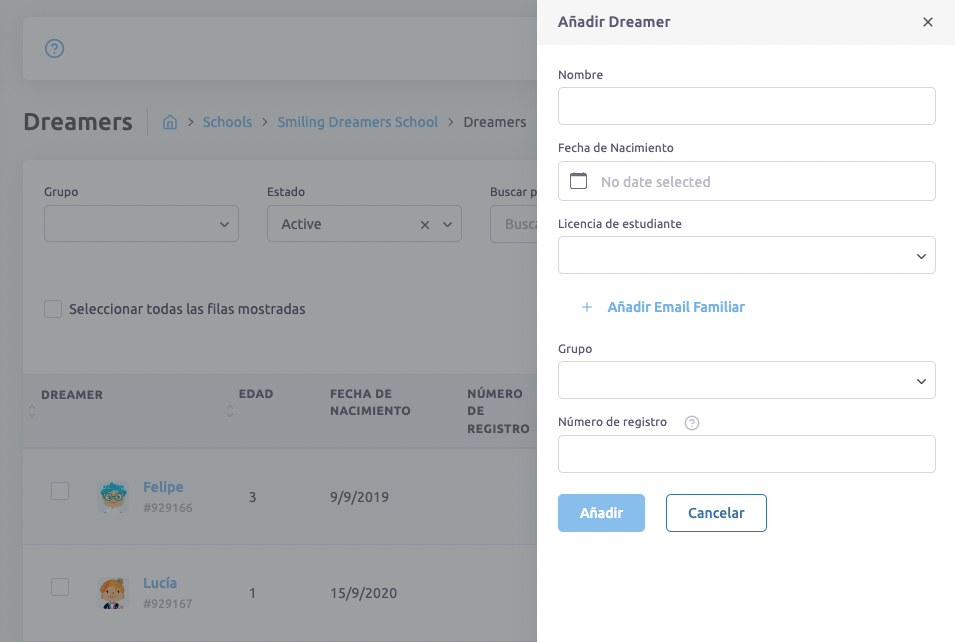Select the checkbox for Felipe's row
The height and width of the screenshot is (642, 955).
tap(60, 491)
